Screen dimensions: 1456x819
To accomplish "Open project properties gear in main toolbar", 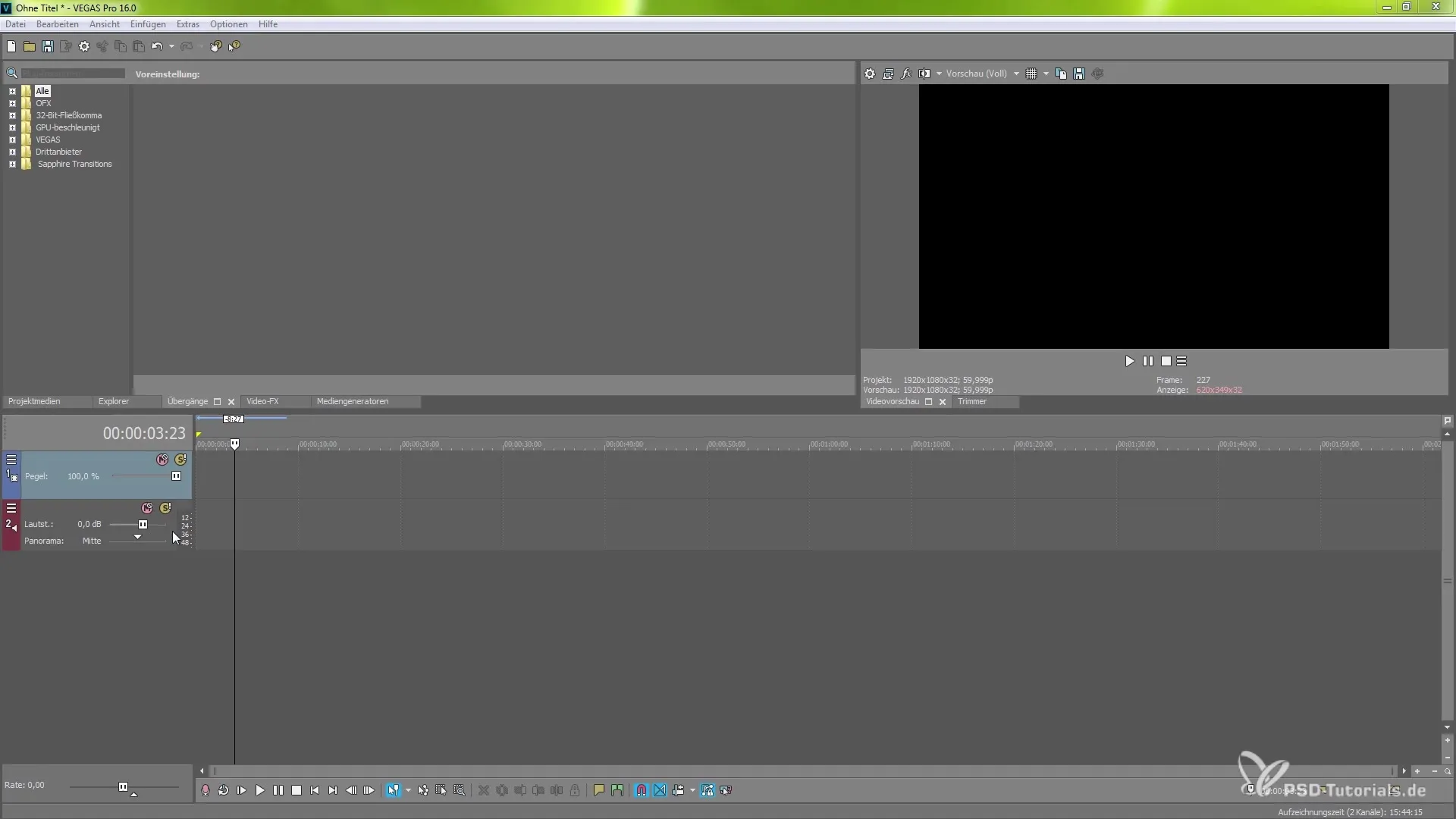I will pos(84,46).
